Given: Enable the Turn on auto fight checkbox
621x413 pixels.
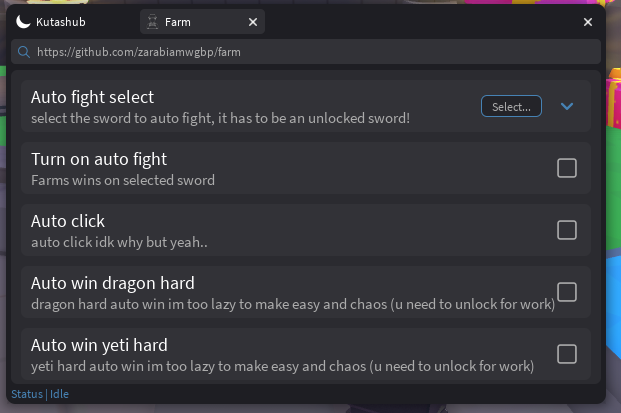Looking at the screenshot, I should 567,168.
